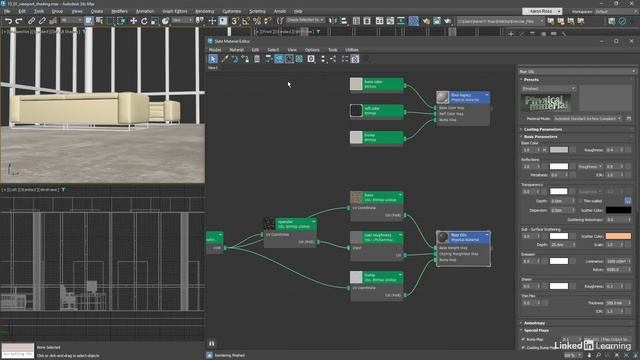Collapse the floor OSL material node
This screenshot has height=360, width=640.
point(487,235)
